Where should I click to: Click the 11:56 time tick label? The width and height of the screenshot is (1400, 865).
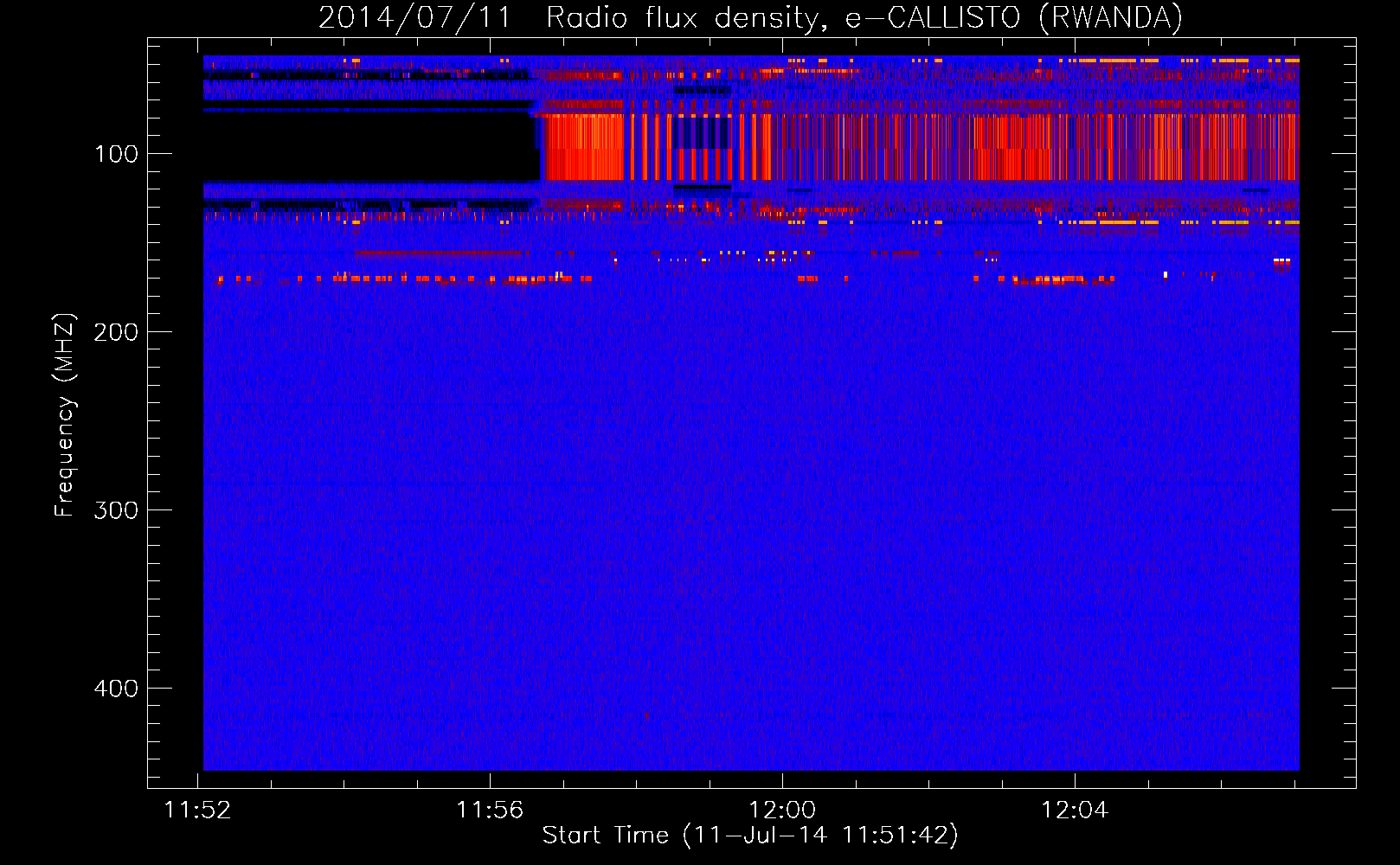[490, 811]
